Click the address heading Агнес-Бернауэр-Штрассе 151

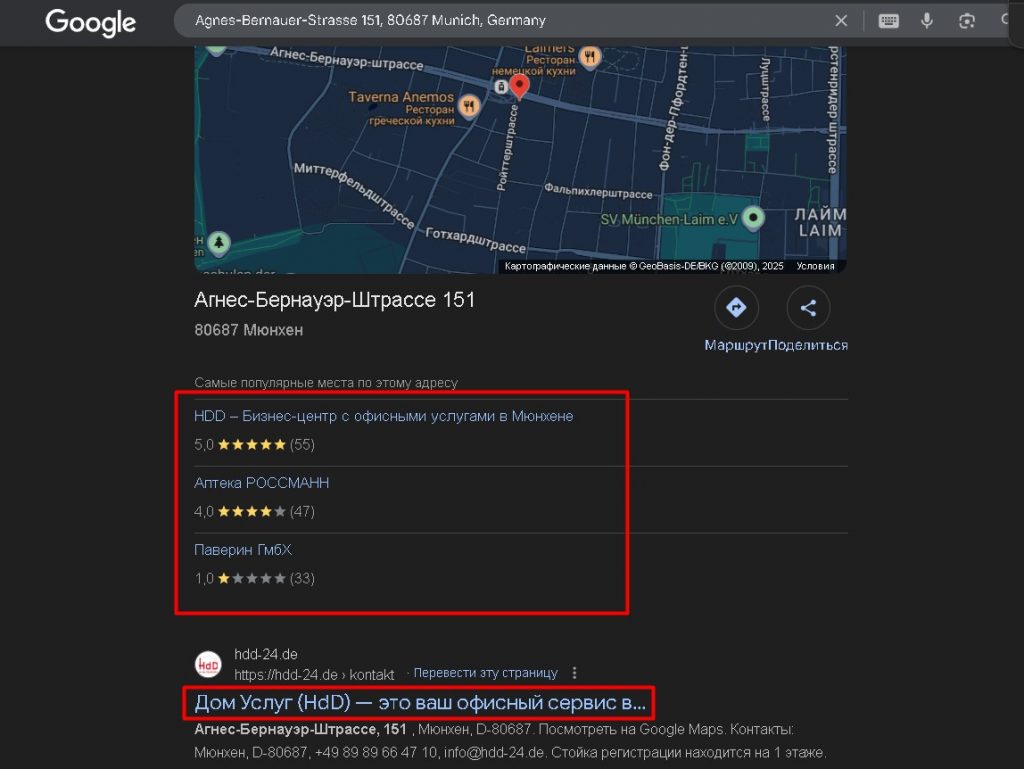coord(334,300)
